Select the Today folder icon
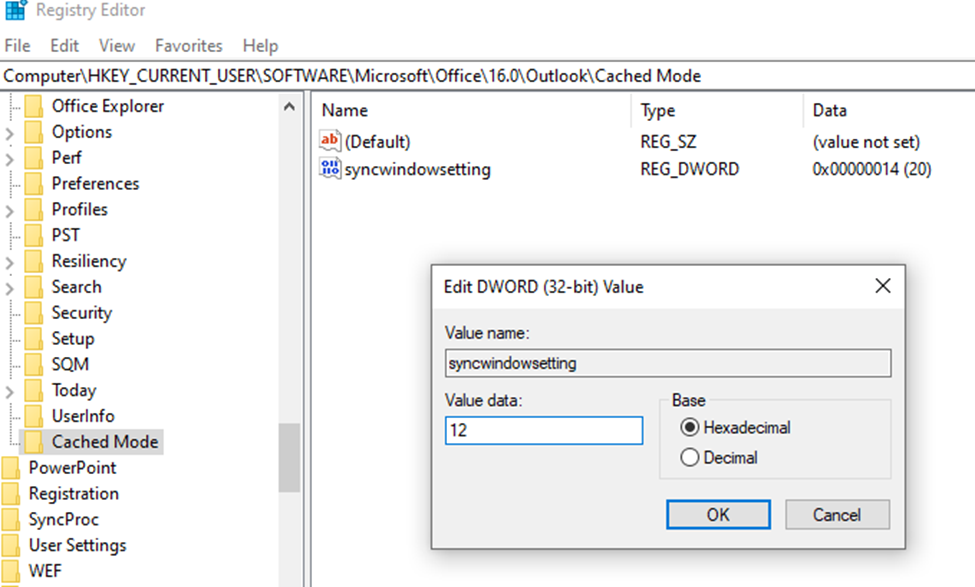Viewport: 975px width, 587px height. [34, 391]
